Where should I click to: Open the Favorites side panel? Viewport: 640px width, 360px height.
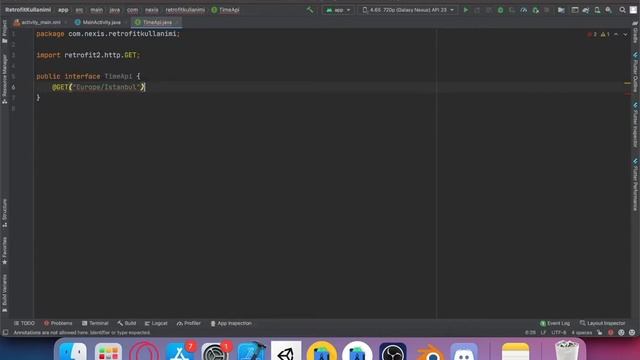pos(4,250)
